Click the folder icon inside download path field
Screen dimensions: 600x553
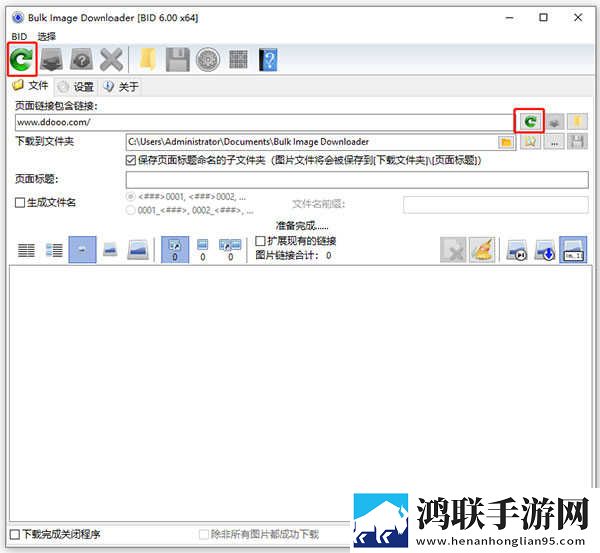point(506,142)
